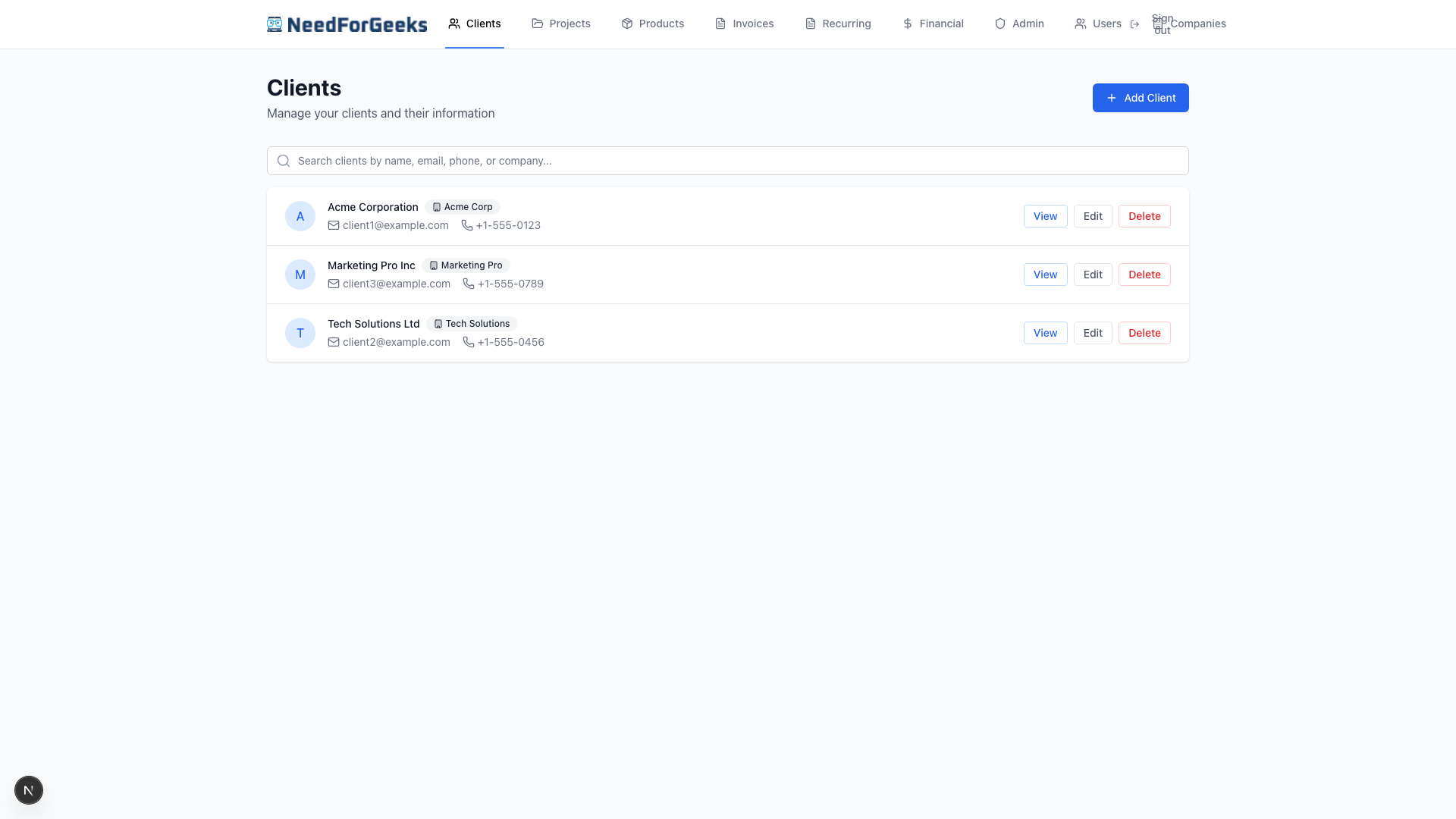Switch to the Companies section
Viewport: 1456px width, 819px height.
pyautogui.click(x=1198, y=24)
